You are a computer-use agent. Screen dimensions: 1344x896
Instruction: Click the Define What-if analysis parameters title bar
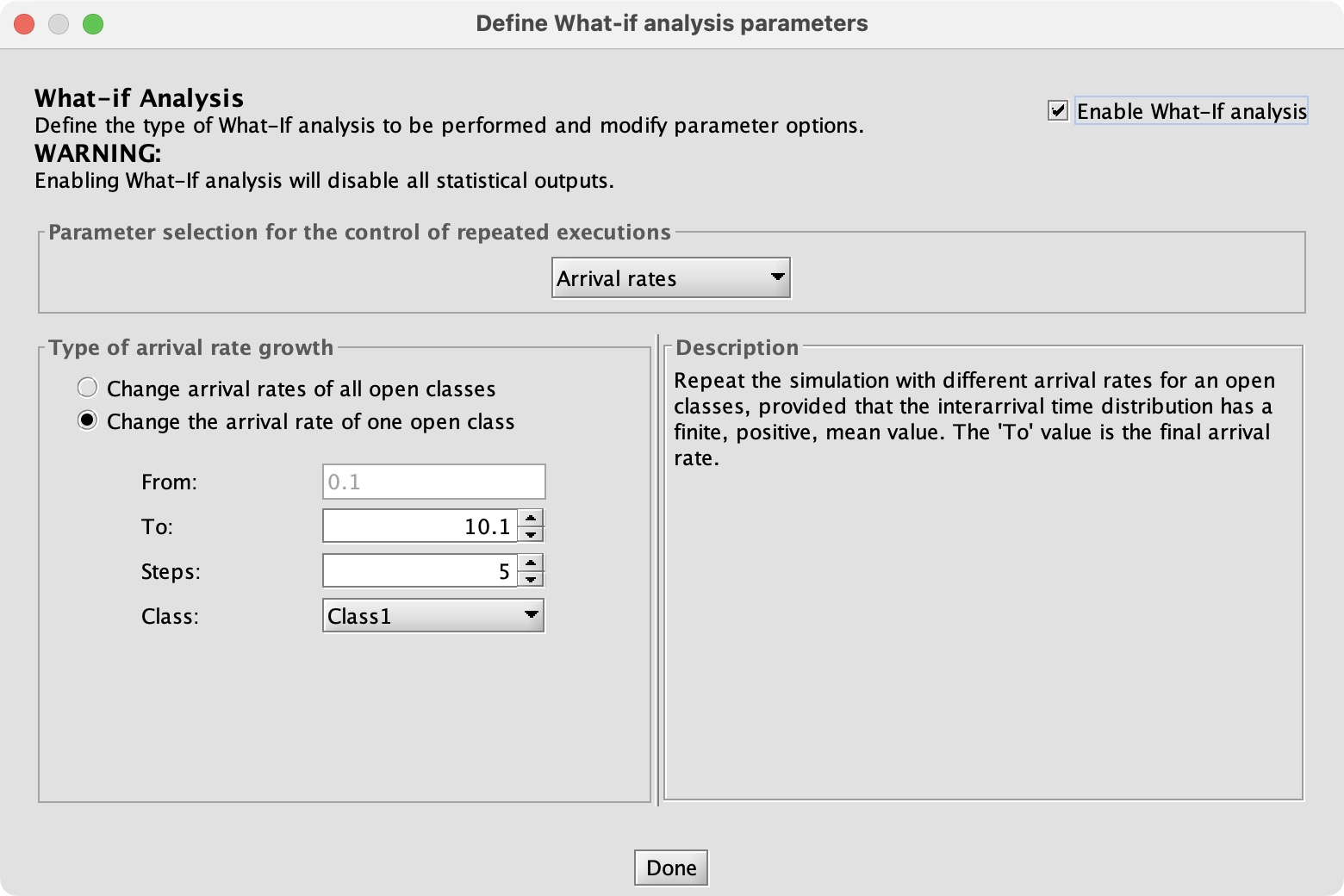672,24
